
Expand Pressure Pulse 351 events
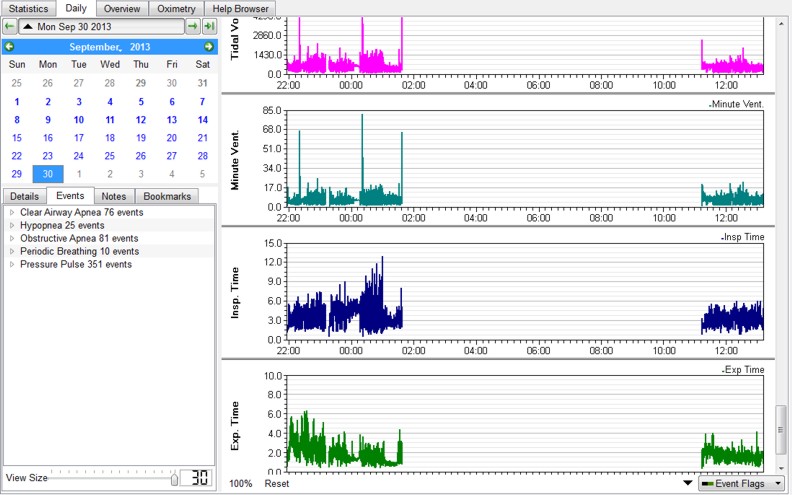12,265
